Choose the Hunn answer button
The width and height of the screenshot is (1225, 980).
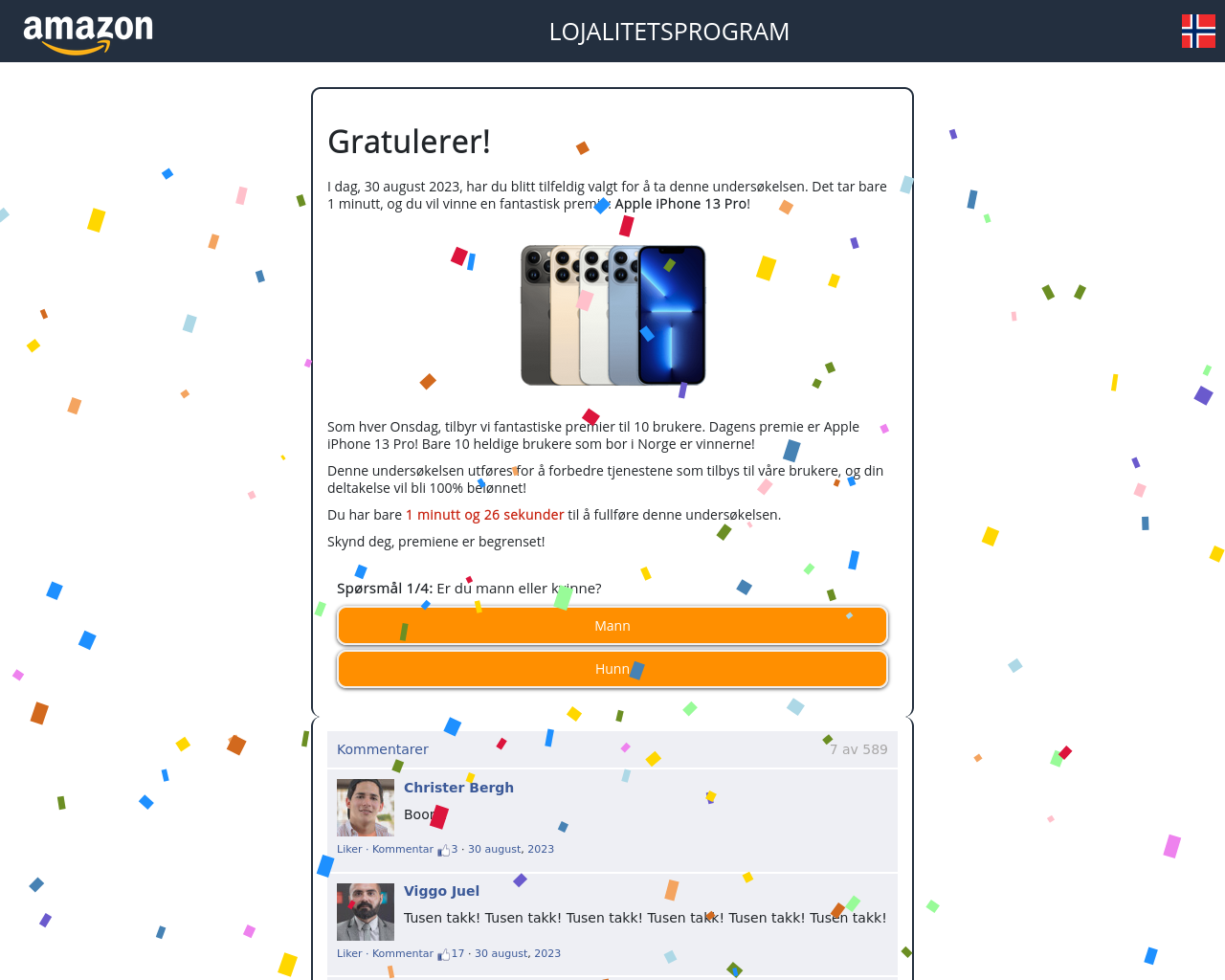coord(612,669)
